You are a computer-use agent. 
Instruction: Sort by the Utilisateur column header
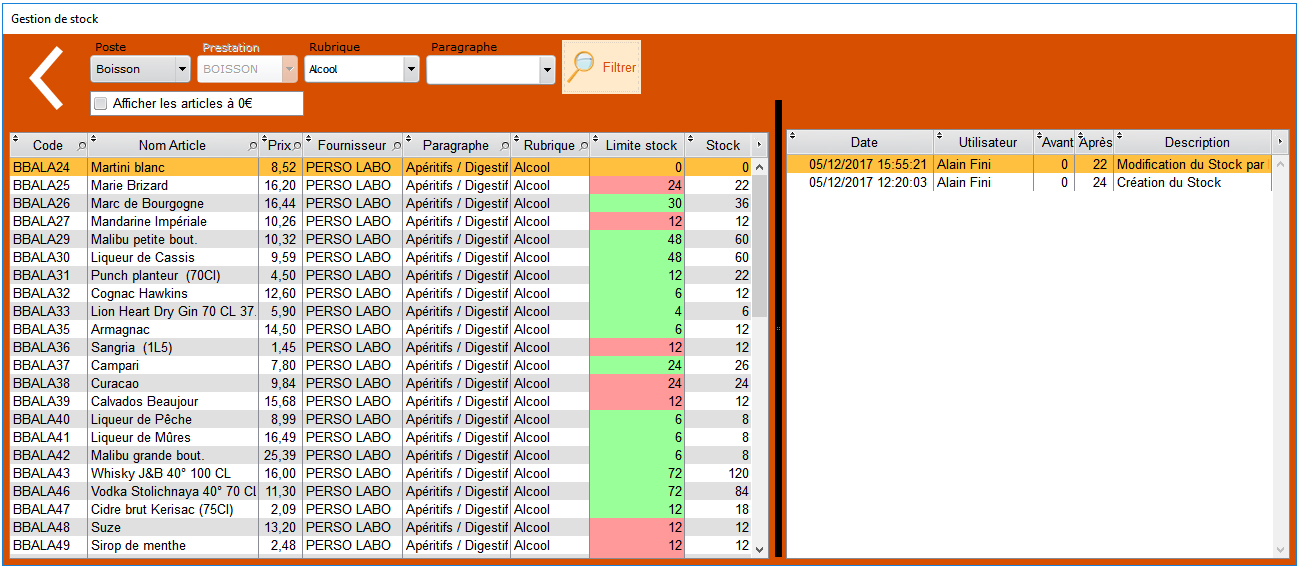coord(987,143)
